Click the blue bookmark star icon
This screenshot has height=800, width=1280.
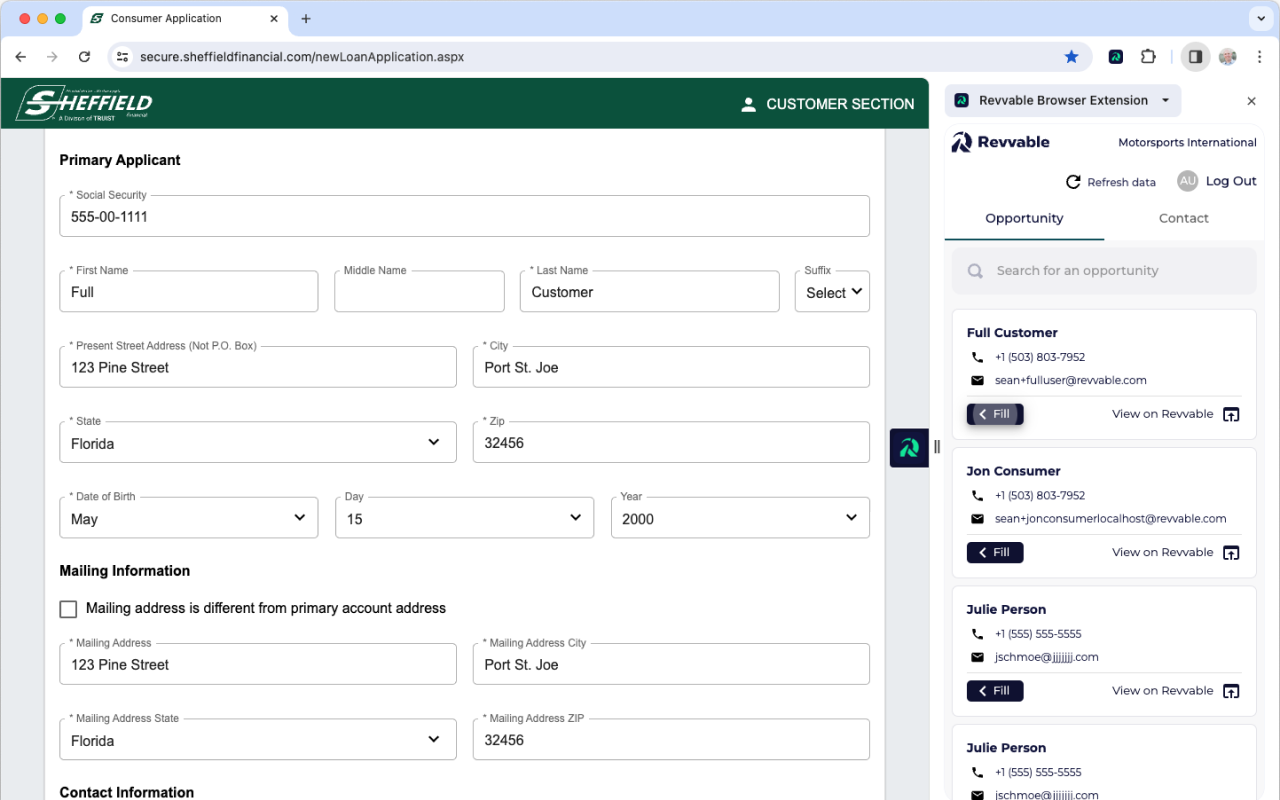pos(1071,57)
